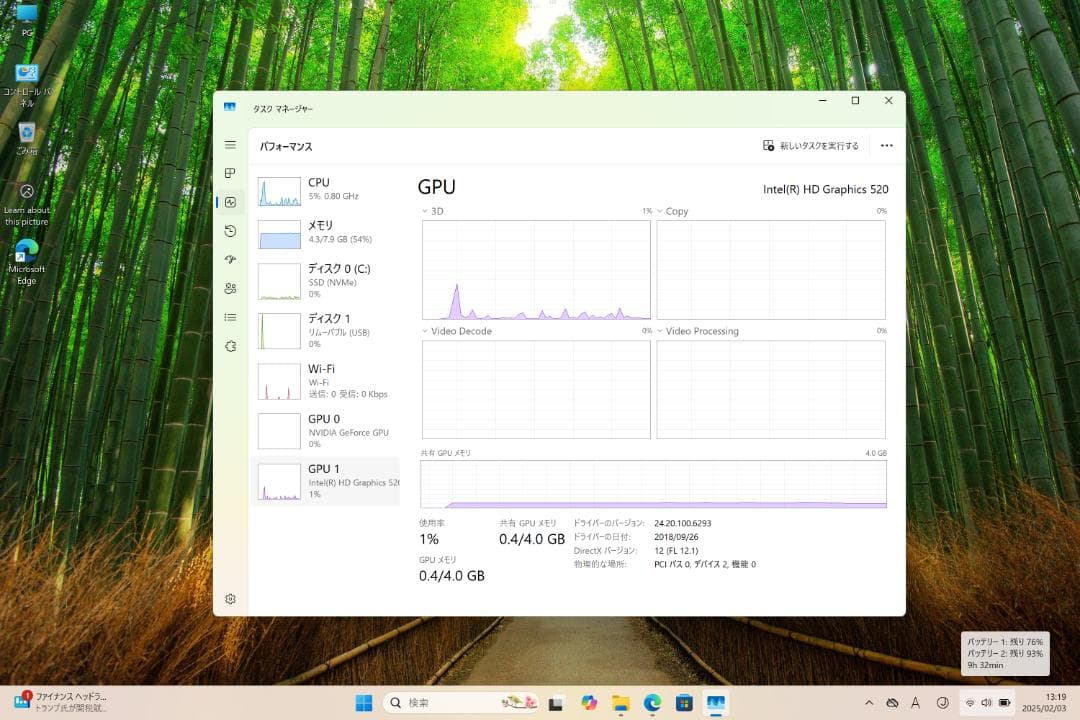1080x720 pixels.
Task: Toggle the navigation sidebar hamburger menu
Action: 230,144
